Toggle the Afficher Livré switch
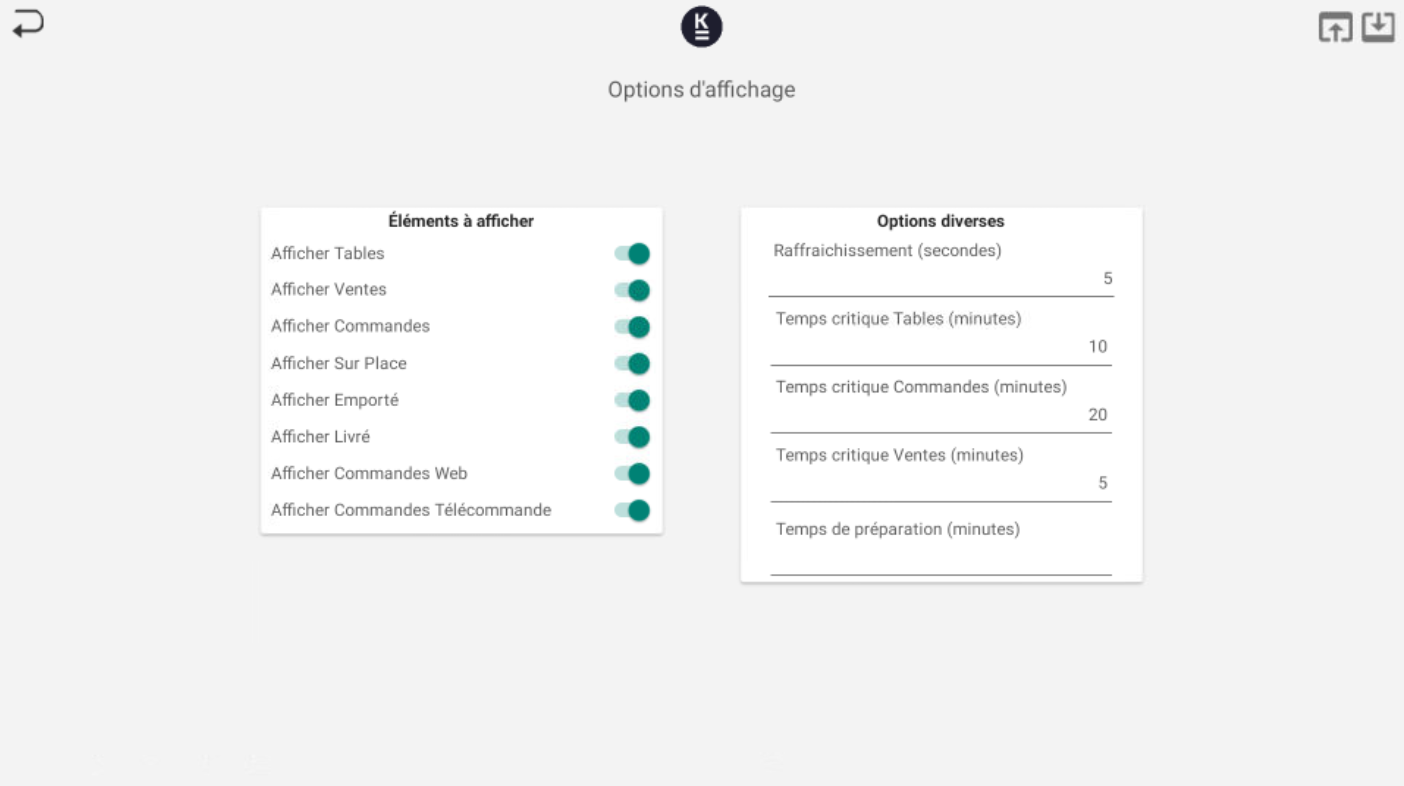This screenshot has width=1404, height=786. point(632,437)
